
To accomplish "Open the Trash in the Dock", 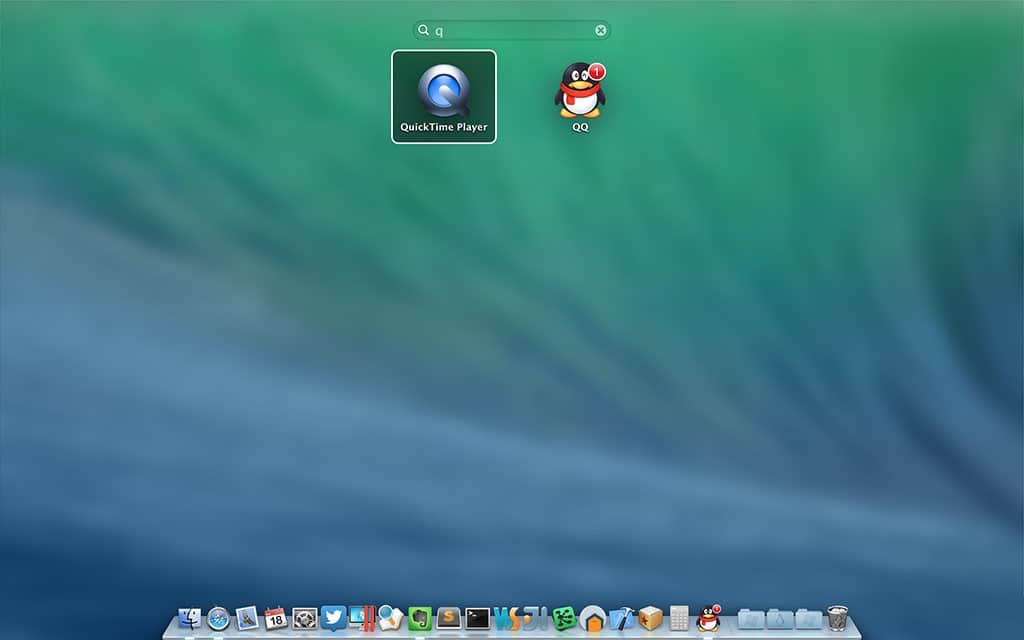I will 838,618.
